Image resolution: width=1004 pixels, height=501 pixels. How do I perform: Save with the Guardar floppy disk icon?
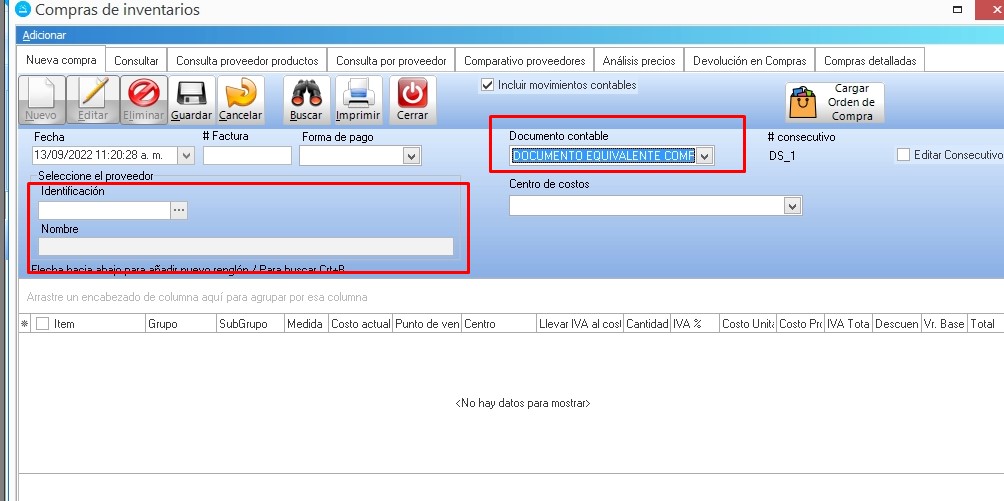(x=191, y=95)
